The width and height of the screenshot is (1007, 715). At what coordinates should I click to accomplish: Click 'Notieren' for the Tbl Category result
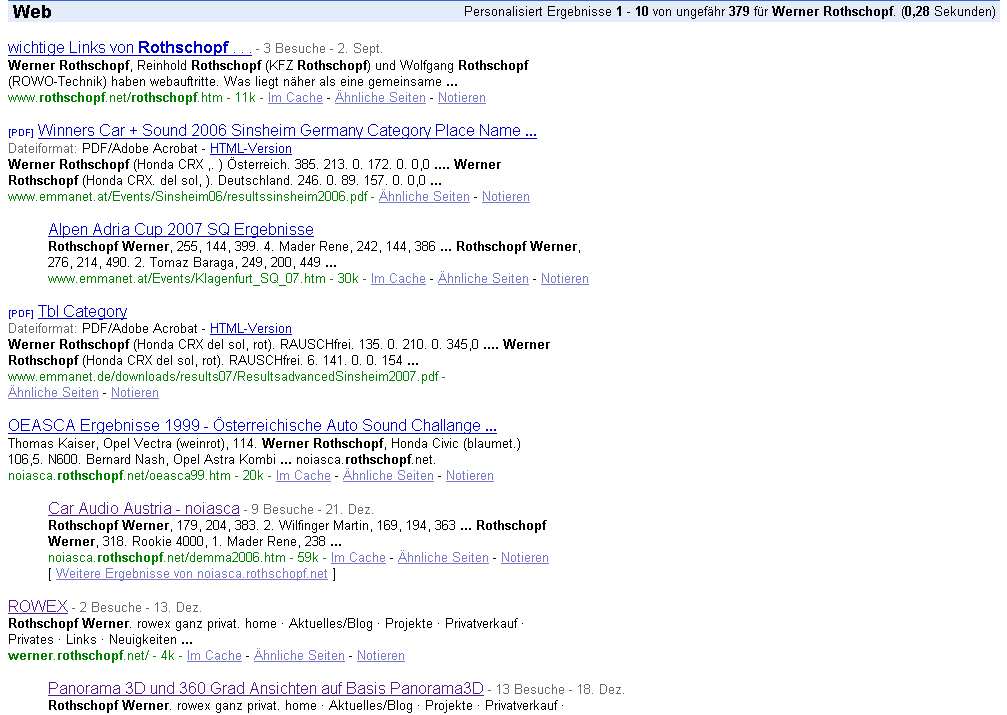135,393
